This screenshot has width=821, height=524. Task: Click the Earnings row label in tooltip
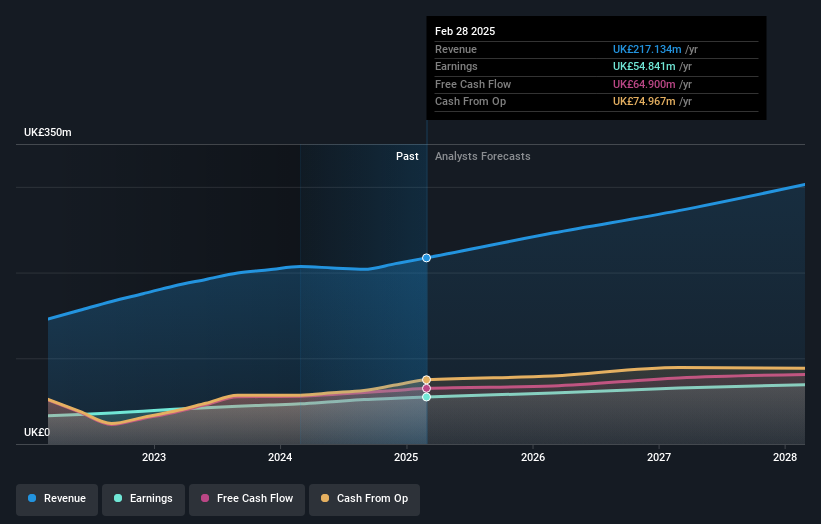[x=456, y=66]
